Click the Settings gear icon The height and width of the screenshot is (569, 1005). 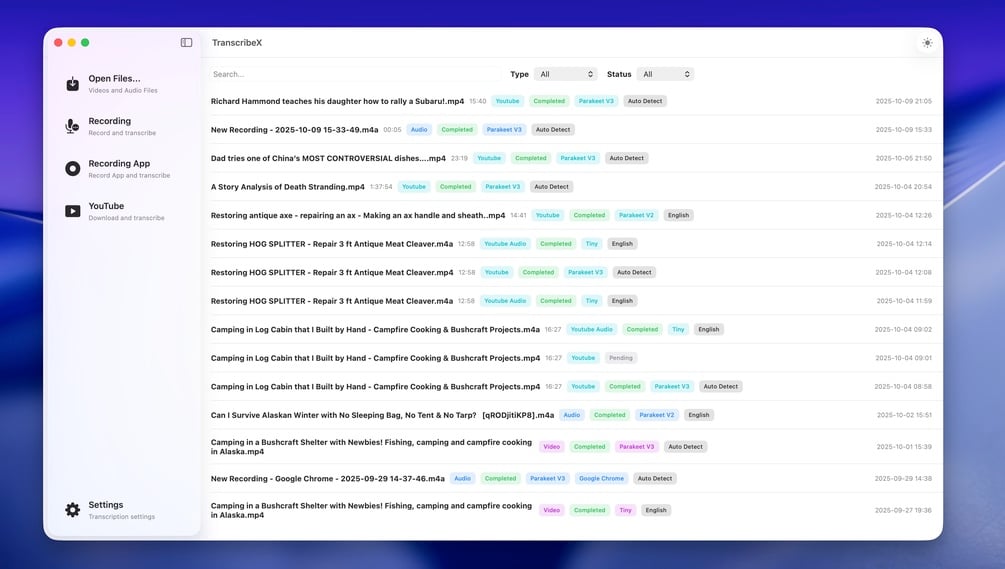[x=72, y=510]
